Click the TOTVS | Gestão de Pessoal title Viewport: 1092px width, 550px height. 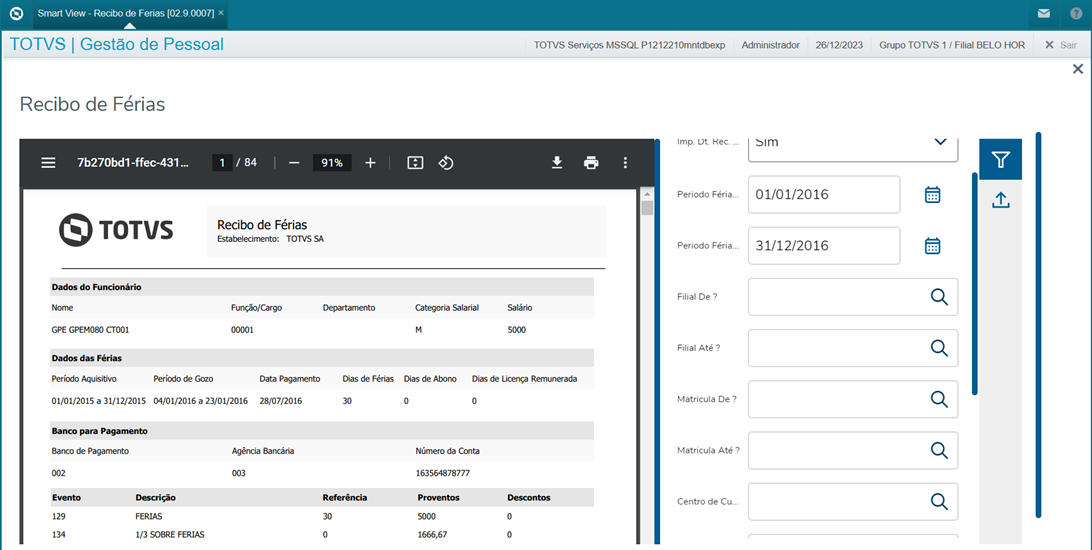click(117, 45)
